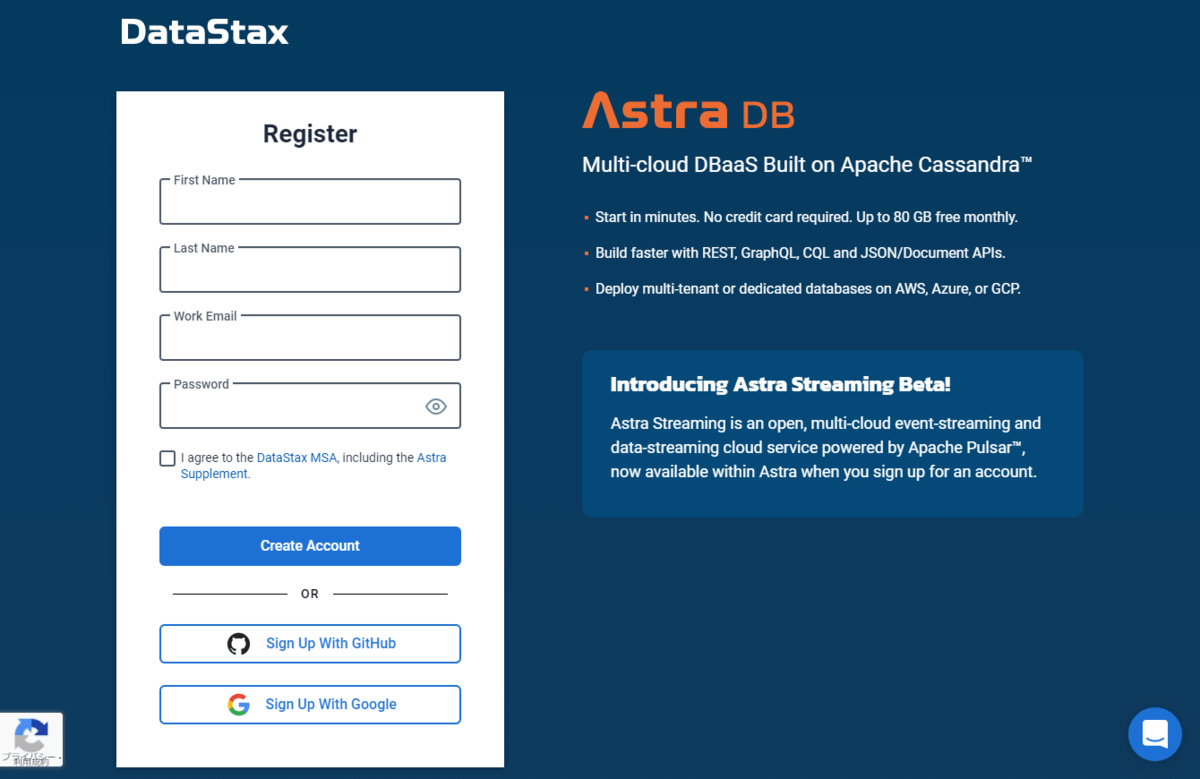Click the Astra DB logo
Image resolution: width=1200 pixels, height=779 pixels.
(688, 111)
